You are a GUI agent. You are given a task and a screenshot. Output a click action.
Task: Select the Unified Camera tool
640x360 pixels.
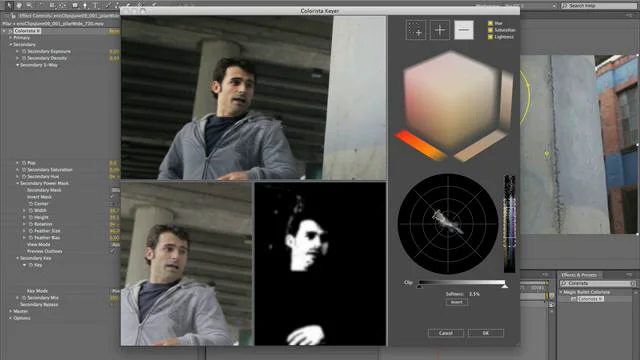[52, 5]
